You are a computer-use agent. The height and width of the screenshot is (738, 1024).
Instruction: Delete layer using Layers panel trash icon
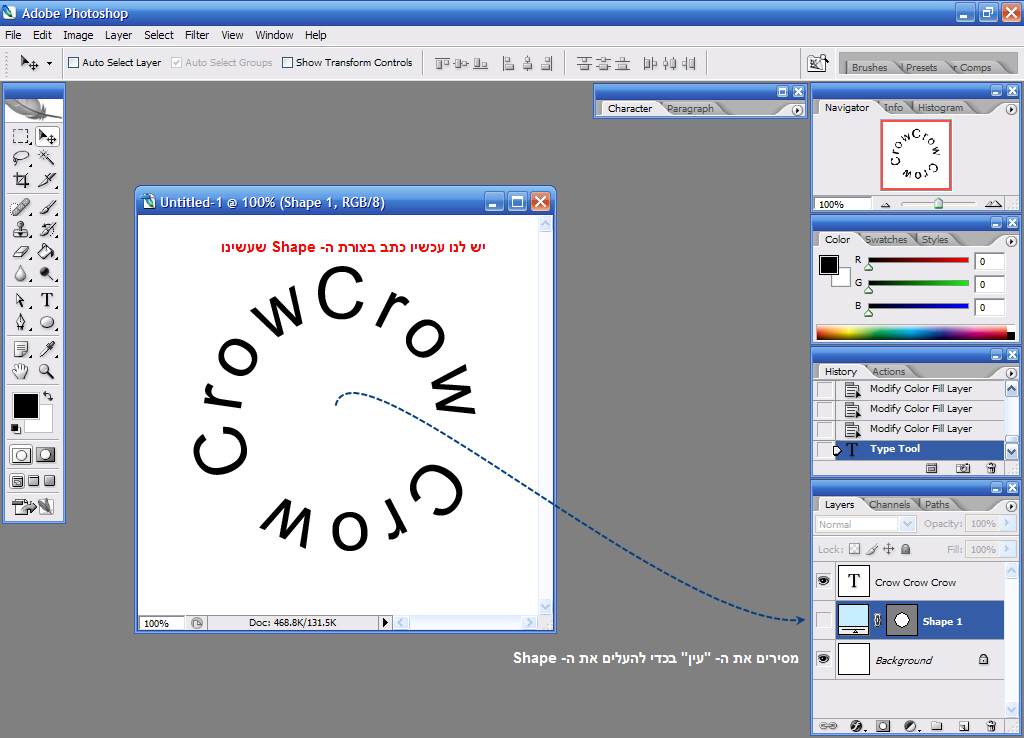[x=991, y=726]
